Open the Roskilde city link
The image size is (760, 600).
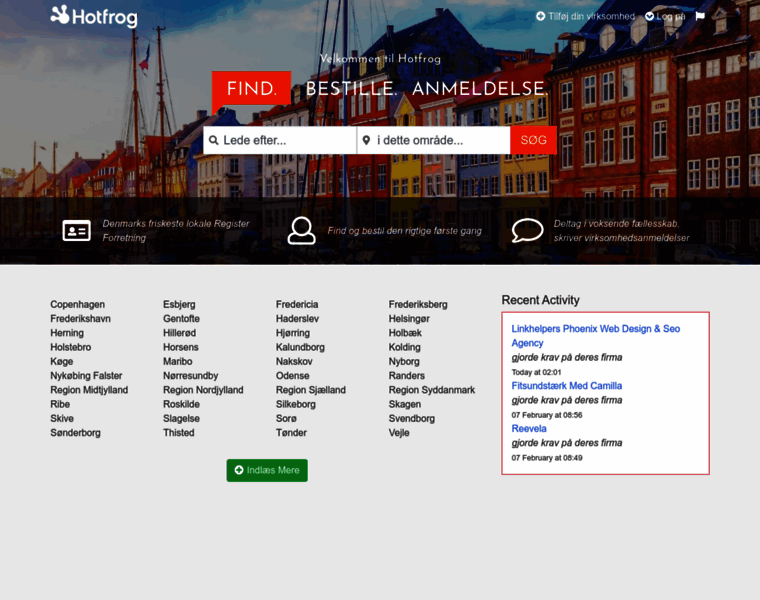click(181, 404)
